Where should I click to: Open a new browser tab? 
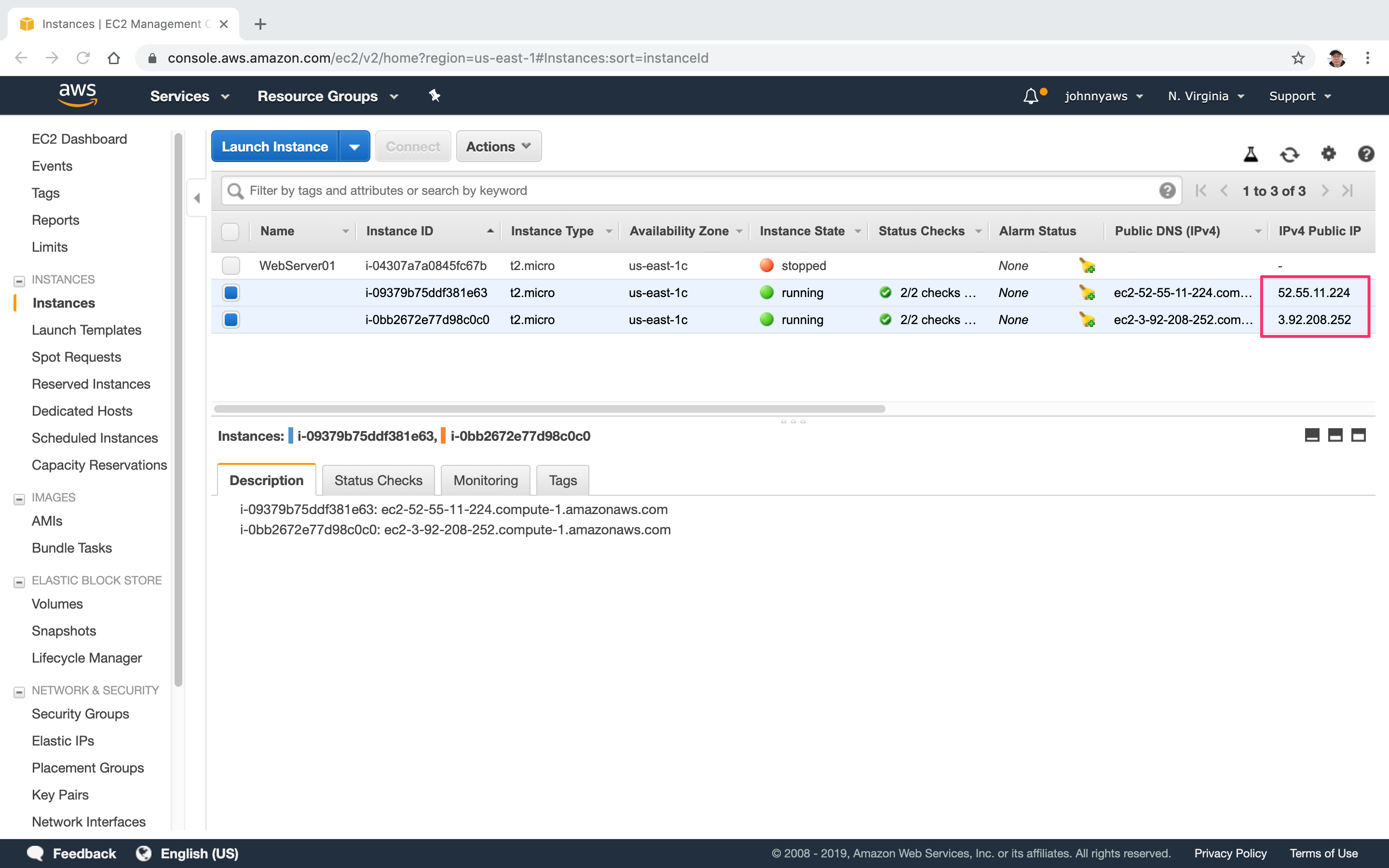(260, 24)
